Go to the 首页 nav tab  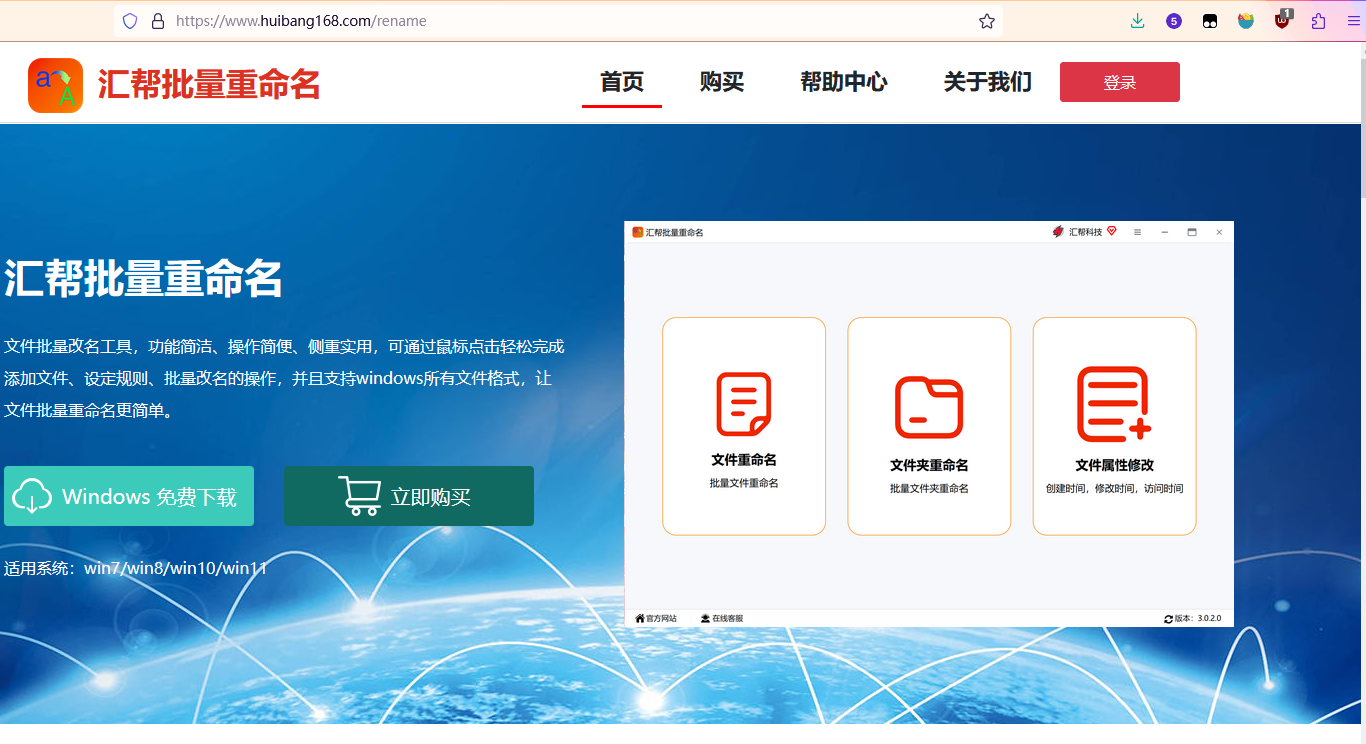(x=622, y=82)
